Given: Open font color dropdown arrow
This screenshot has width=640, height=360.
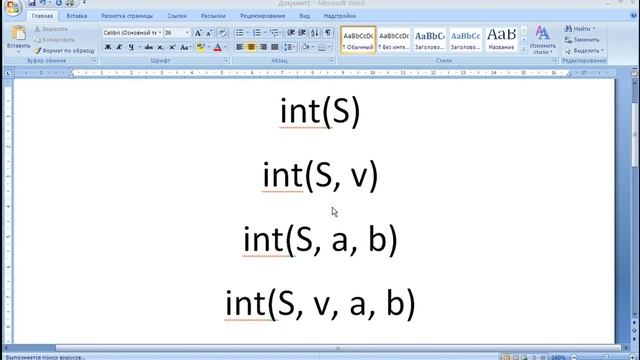Looking at the screenshot, I should 225,47.
